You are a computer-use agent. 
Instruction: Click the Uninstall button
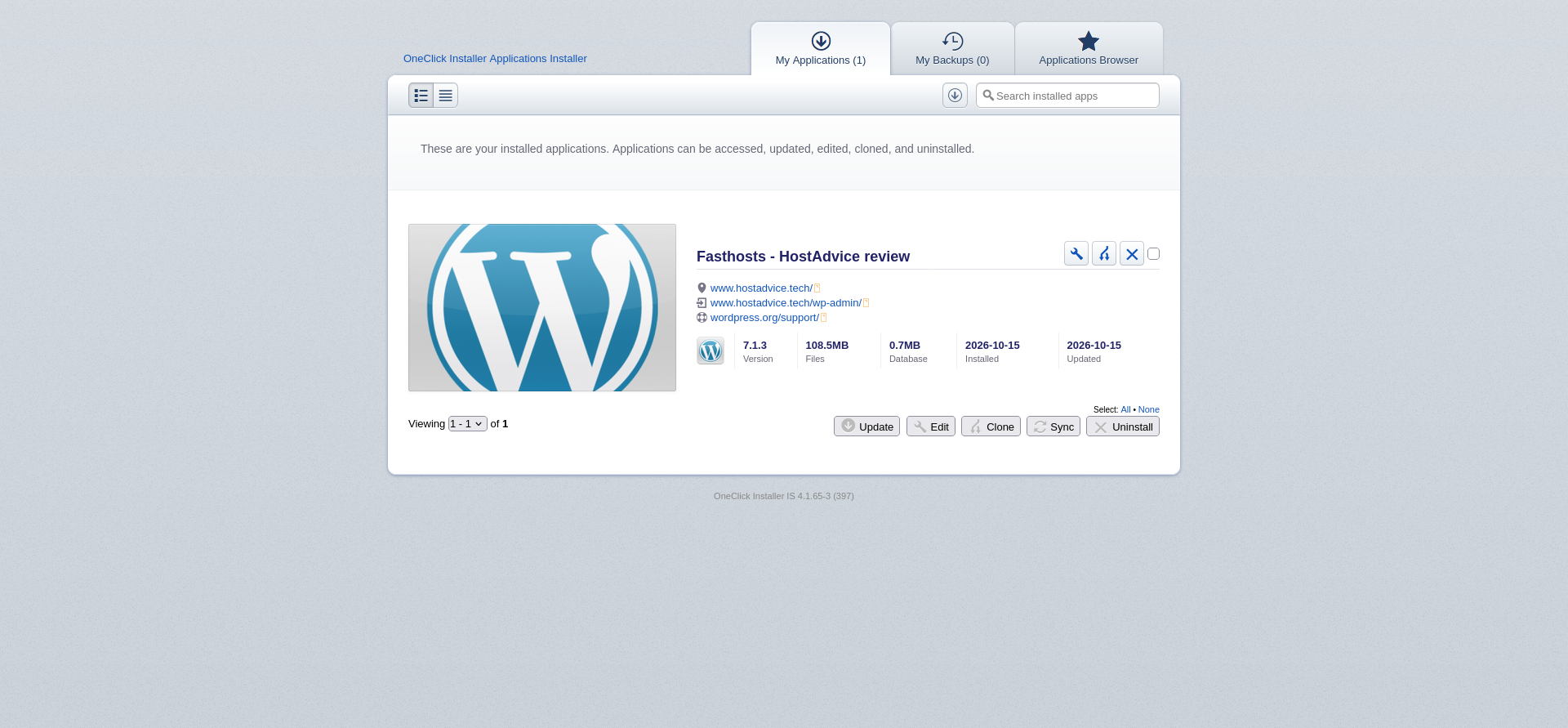coord(1123,427)
